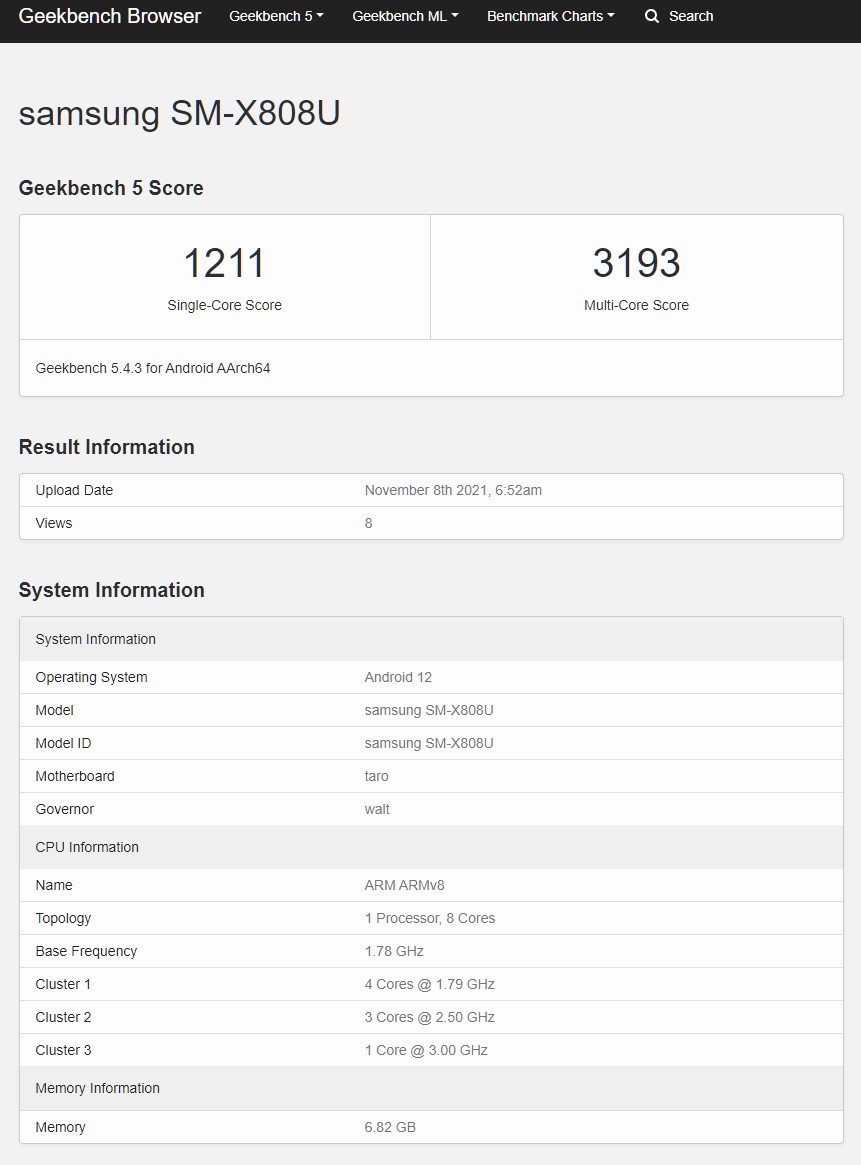Open the Geekbench Browser home link

click(110, 17)
